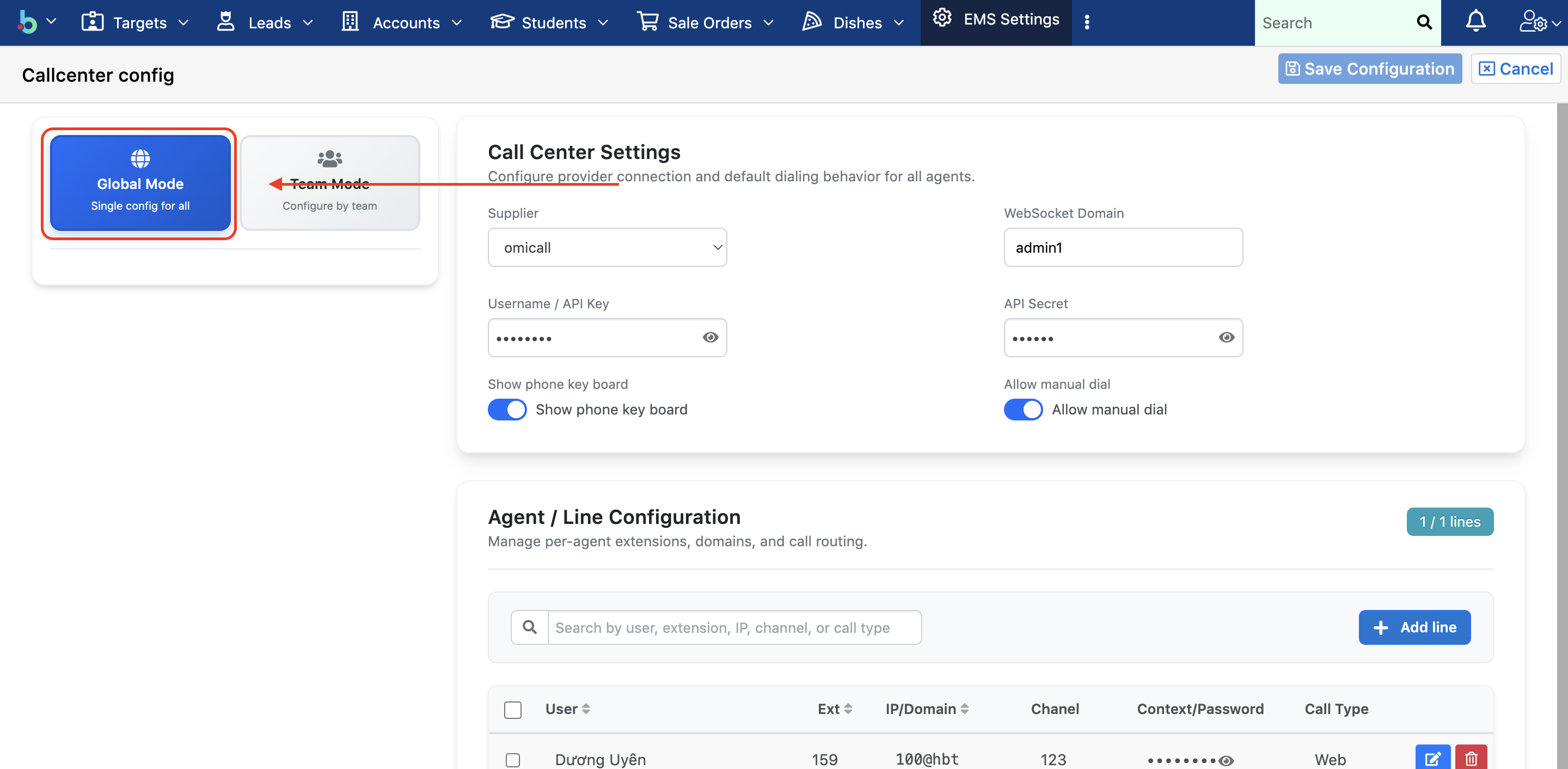Image resolution: width=1568 pixels, height=769 pixels.
Task: Delete Dương Uyên line with trash icon
Action: [1471, 758]
